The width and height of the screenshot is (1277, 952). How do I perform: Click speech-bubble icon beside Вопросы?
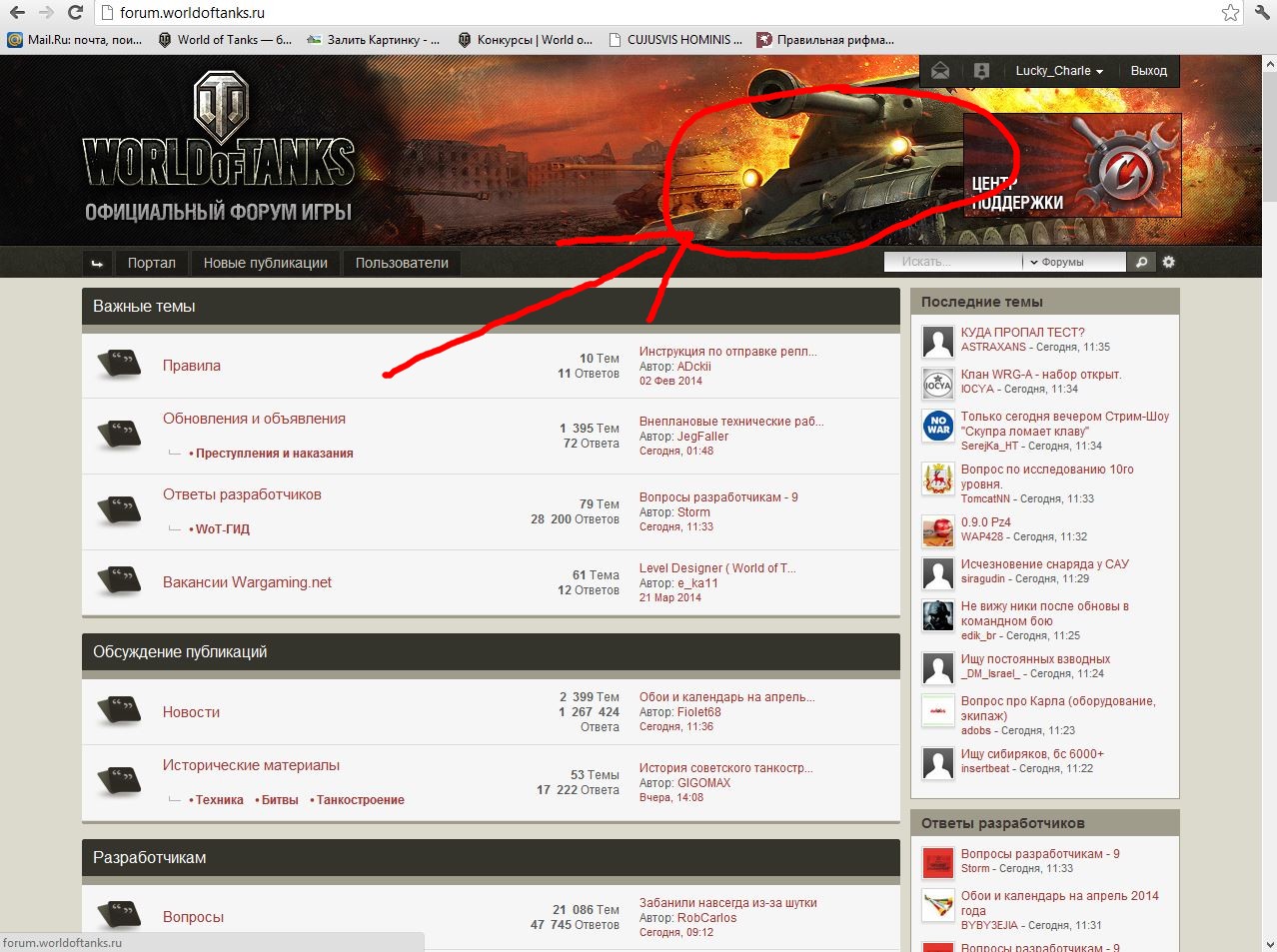tap(119, 915)
